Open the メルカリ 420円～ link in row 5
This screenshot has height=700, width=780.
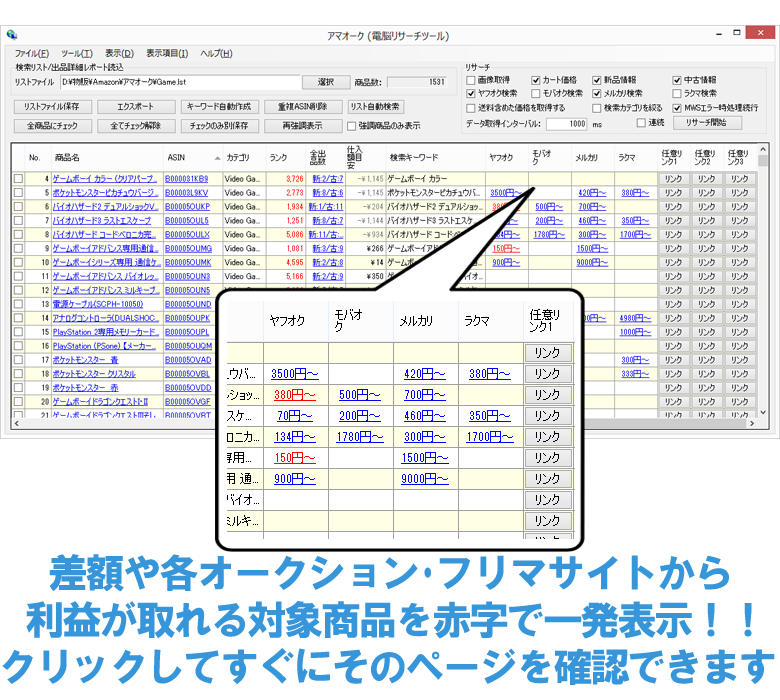592,193
